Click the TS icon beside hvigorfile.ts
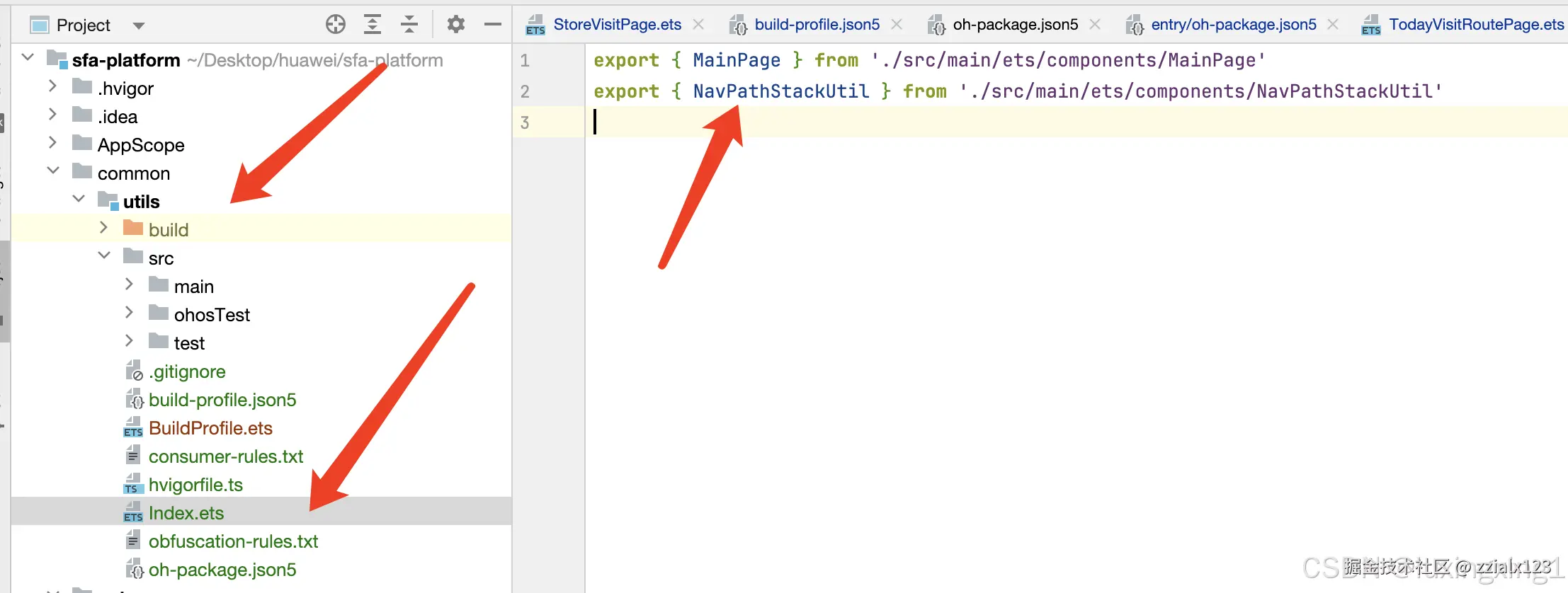This screenshot has height=593, width=1568. coord(133,484)
